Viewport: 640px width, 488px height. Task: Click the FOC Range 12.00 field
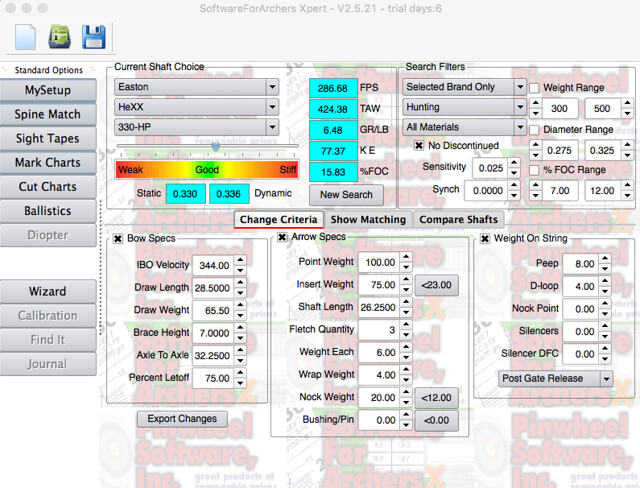[603, 191]
